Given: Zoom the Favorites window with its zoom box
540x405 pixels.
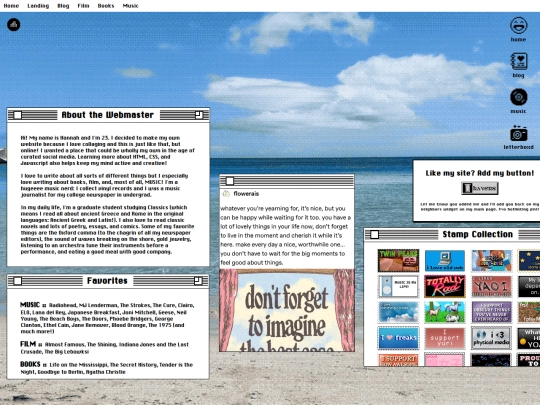Looking at the screenshot, I should click(x=198, y=281).
